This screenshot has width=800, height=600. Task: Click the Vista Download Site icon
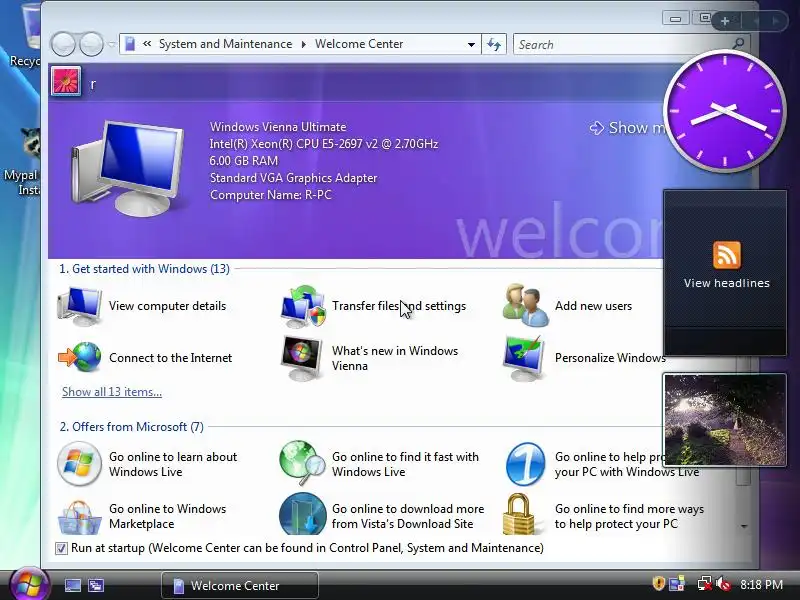(303, 514)
